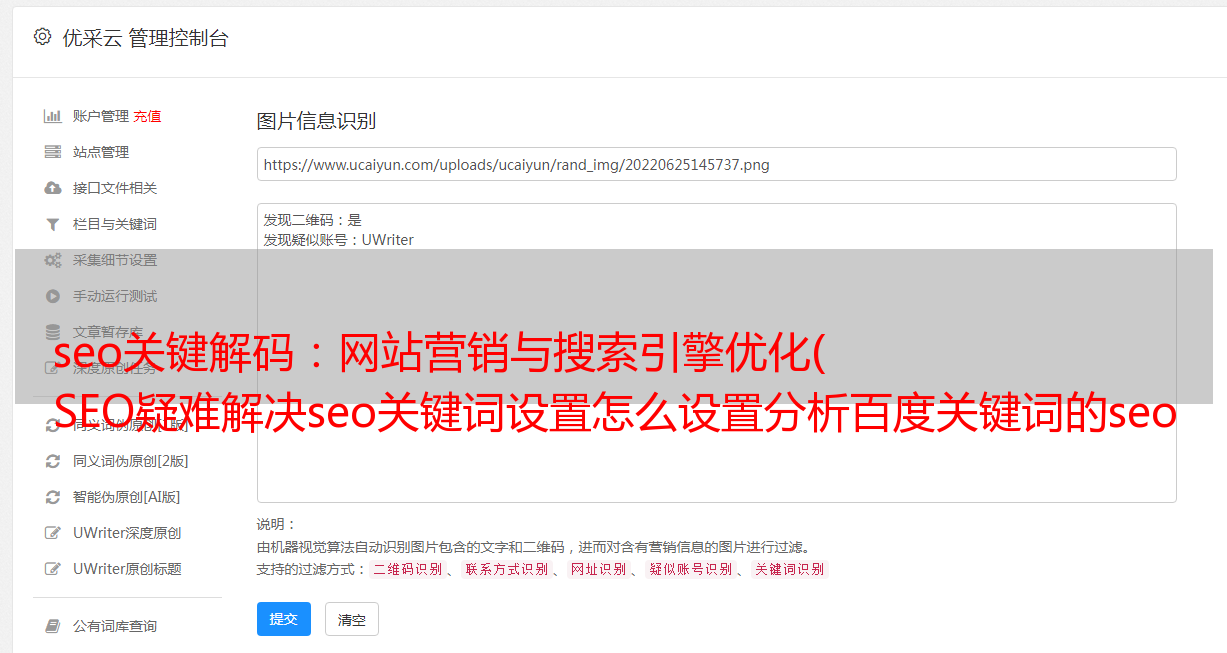Click the database icon for 文章暂存库
This screenshot has width=1227, height=653.
coord(53,332)
